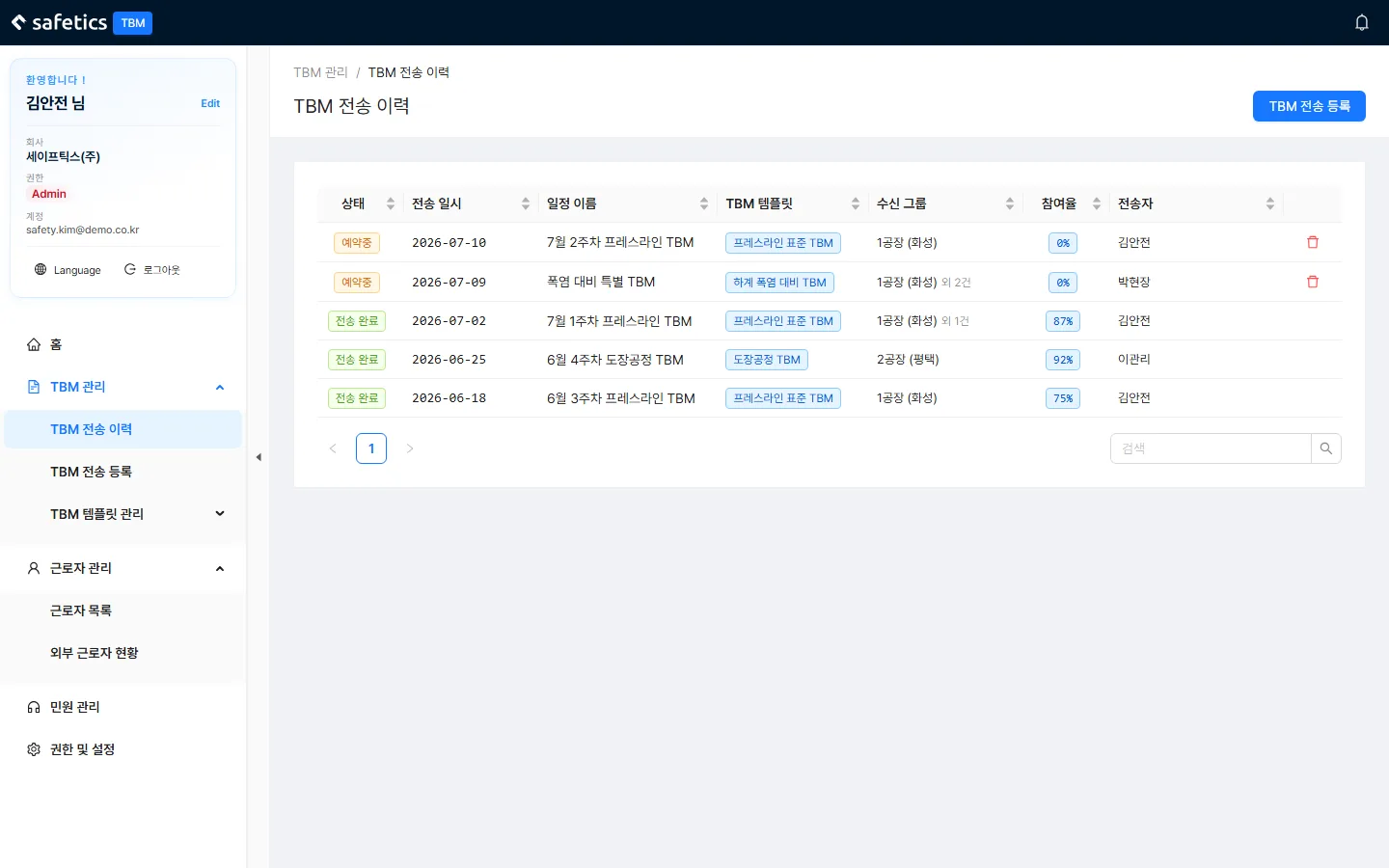Click the 근로자 관리 person icon
This screenshot has width=1389, height=868.
(x=34, y=568)
